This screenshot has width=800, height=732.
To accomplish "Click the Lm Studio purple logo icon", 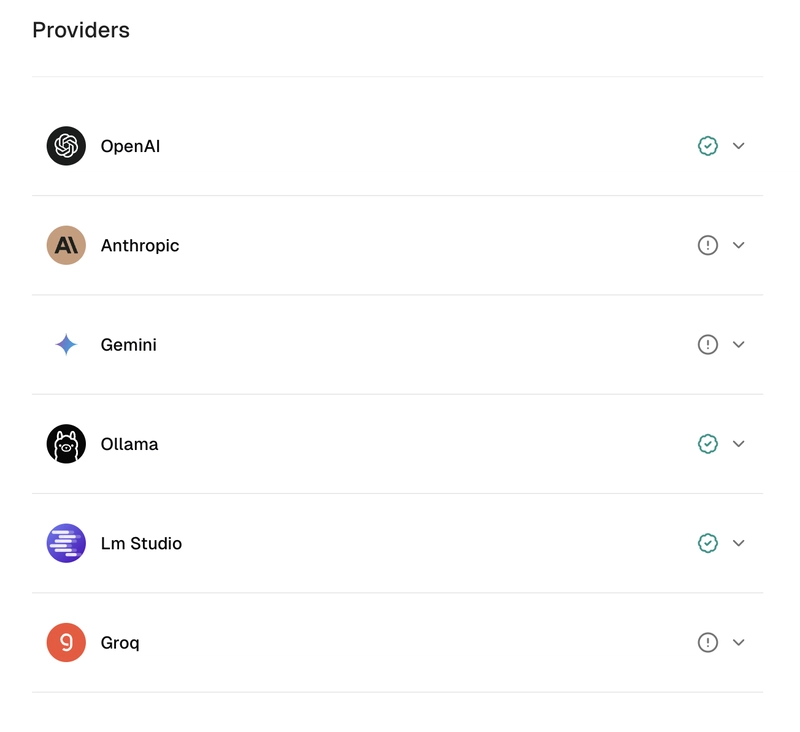I will coord(66,543).
